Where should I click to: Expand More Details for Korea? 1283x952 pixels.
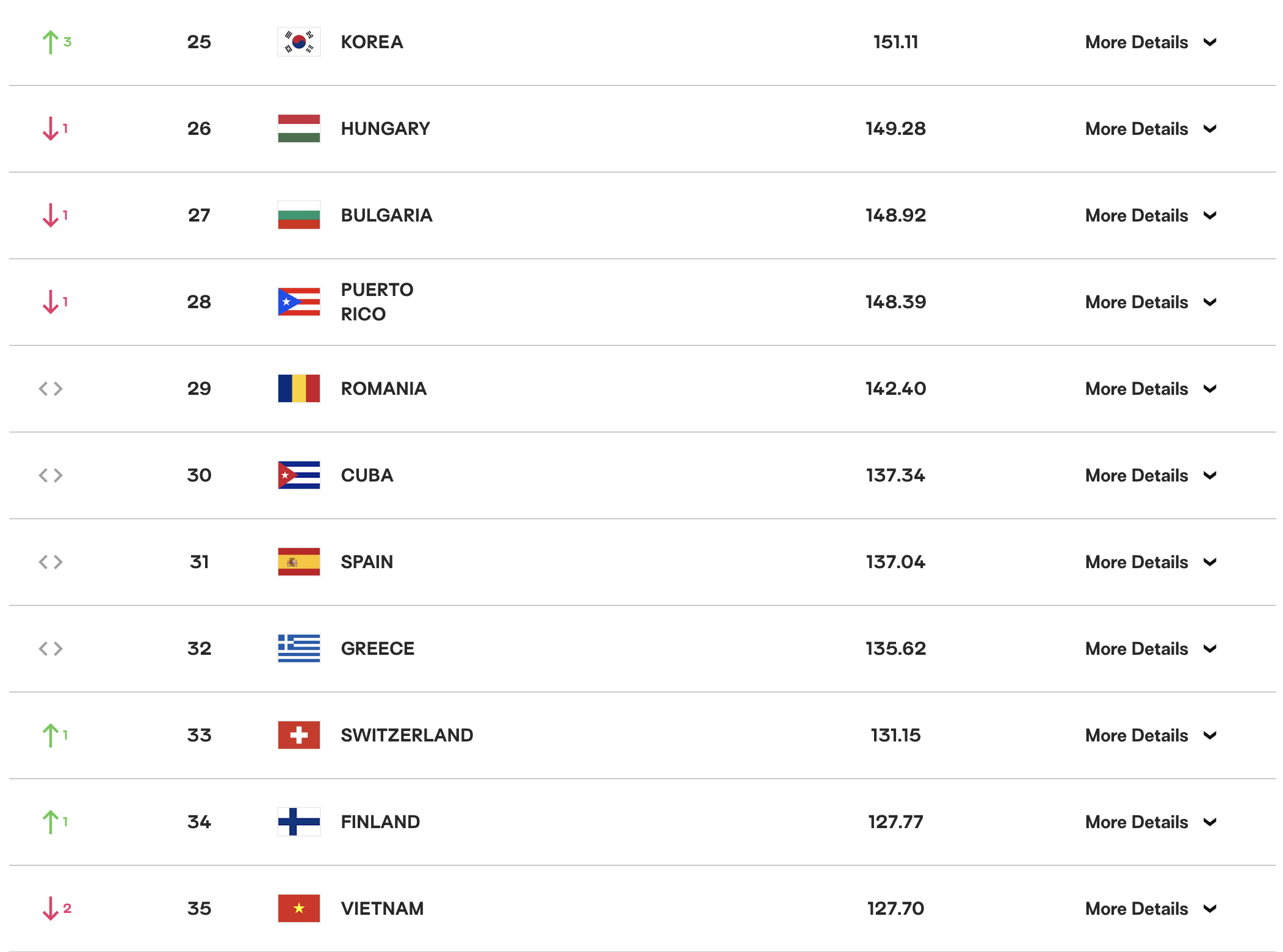(x=1151, y=42)
